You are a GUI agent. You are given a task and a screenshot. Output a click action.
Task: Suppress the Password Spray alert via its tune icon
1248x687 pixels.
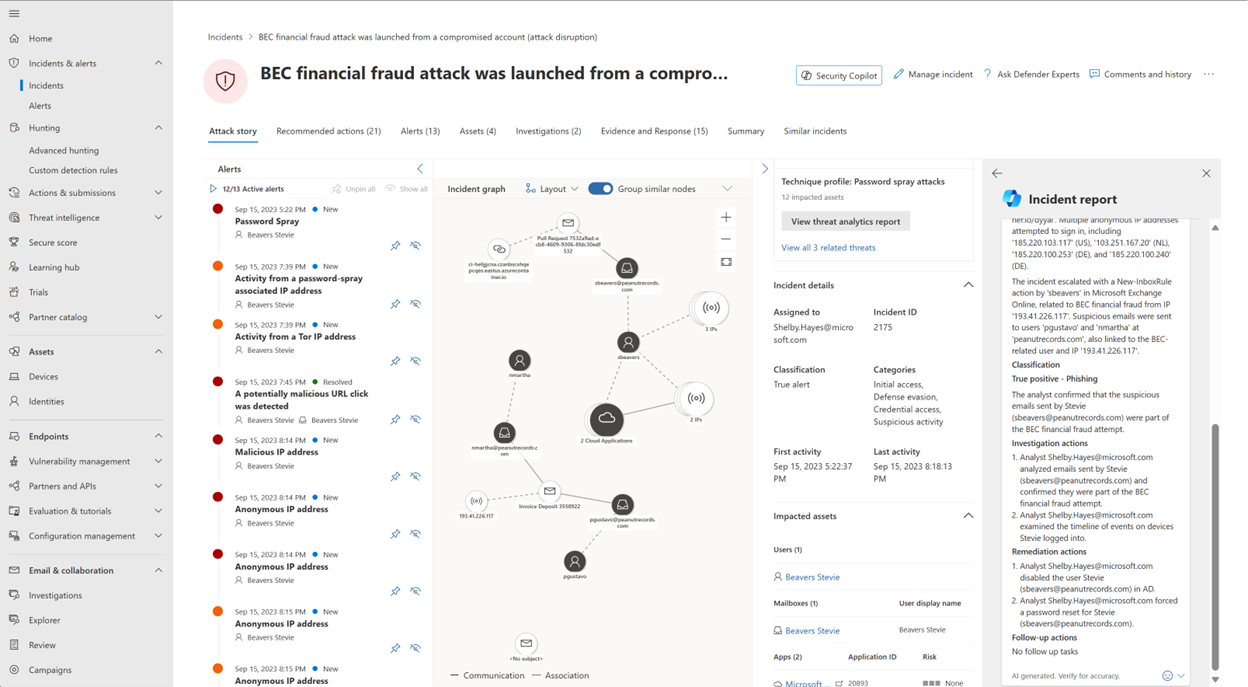tap(415, 245)
